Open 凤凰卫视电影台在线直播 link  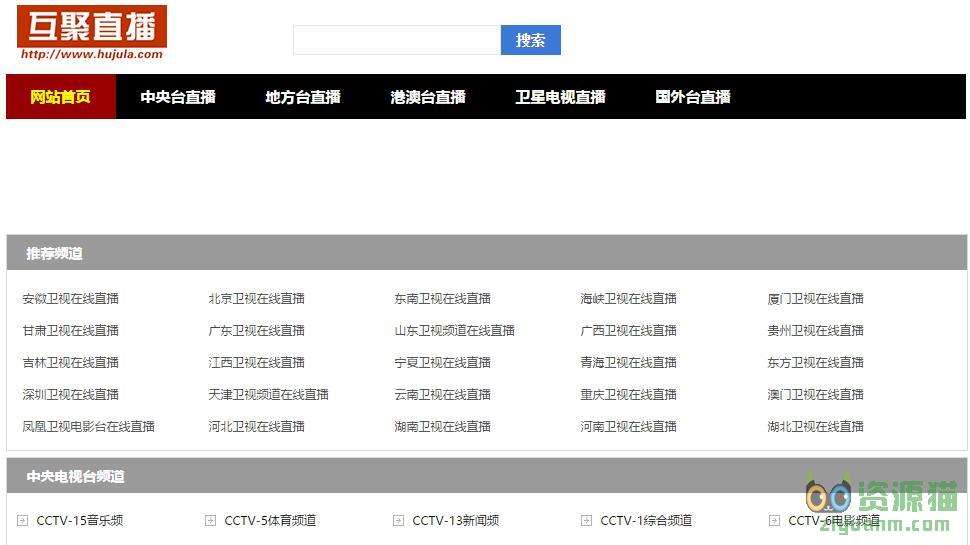pyautogui.click(x=88, y=427)
